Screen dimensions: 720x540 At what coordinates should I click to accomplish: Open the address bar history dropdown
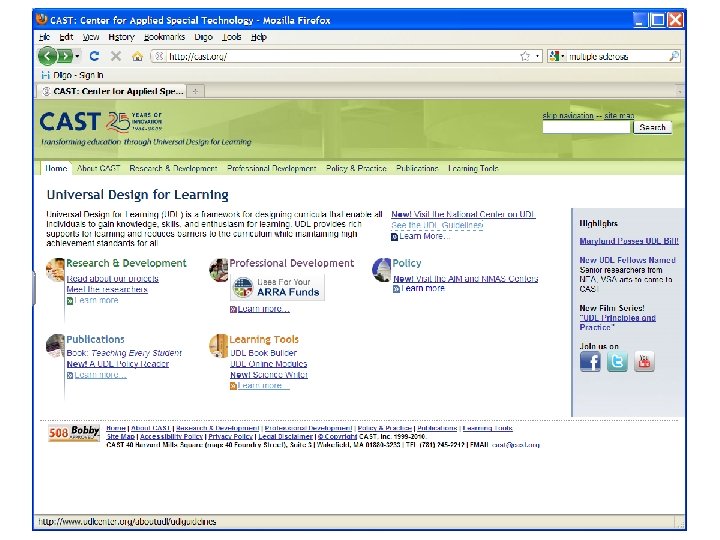[537, 56]
